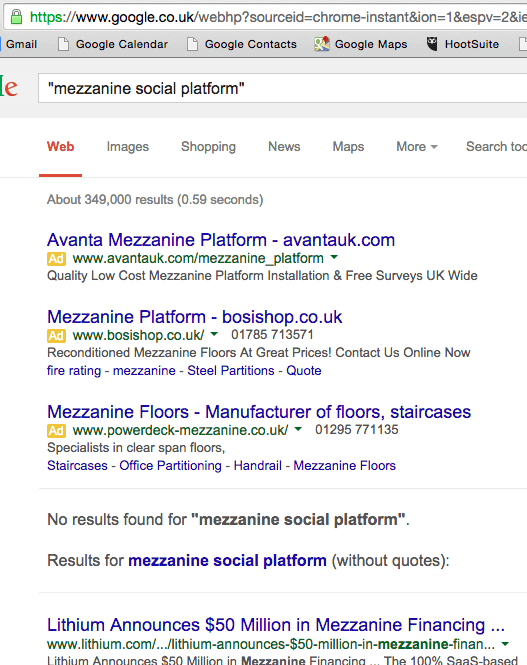527x665 pixels.
Task: Expand options arrow for bosishop.co.uk ad
Action: pos(214,334)
